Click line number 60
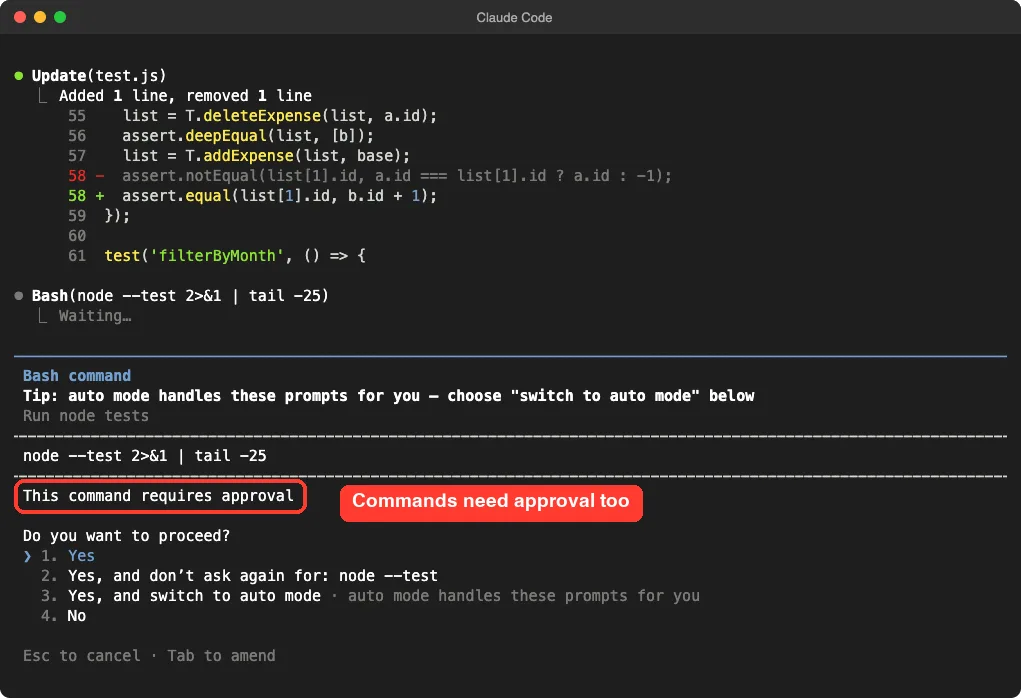This screenshot has height=698, width=1021. pyautogui.click(x=77, y=236)
